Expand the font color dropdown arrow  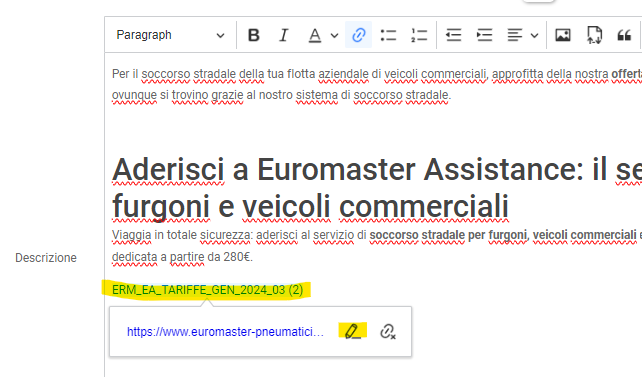click(334, 36)
